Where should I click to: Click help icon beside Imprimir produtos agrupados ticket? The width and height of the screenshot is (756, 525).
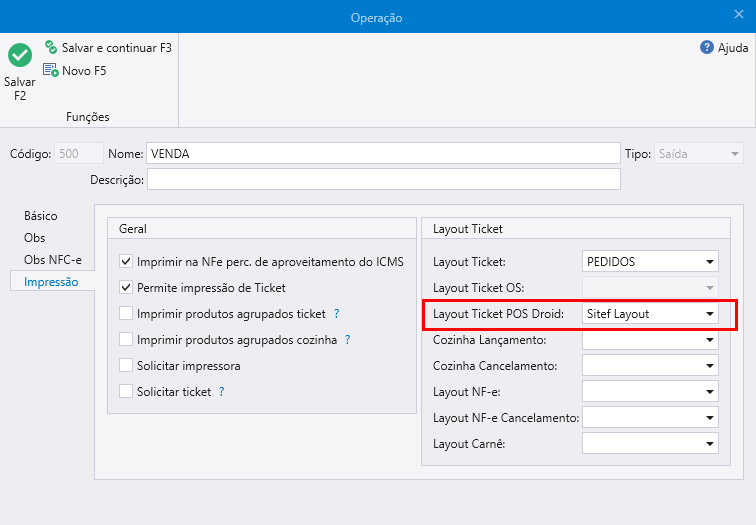(x=336, y=314)
